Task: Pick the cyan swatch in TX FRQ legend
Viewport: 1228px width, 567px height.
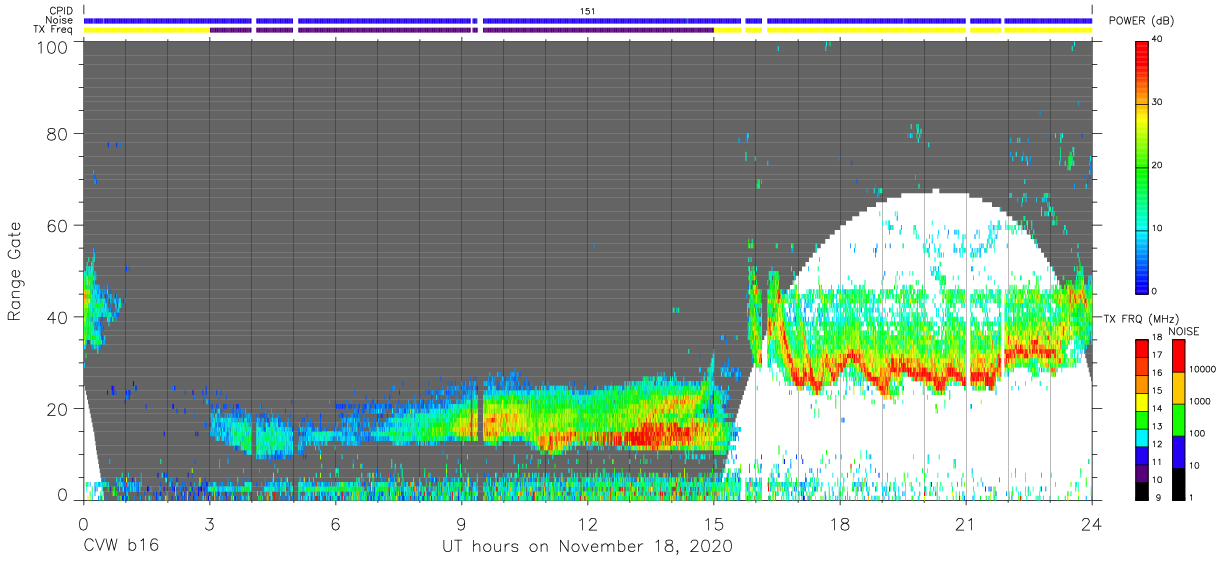Action: [1141, 437]
